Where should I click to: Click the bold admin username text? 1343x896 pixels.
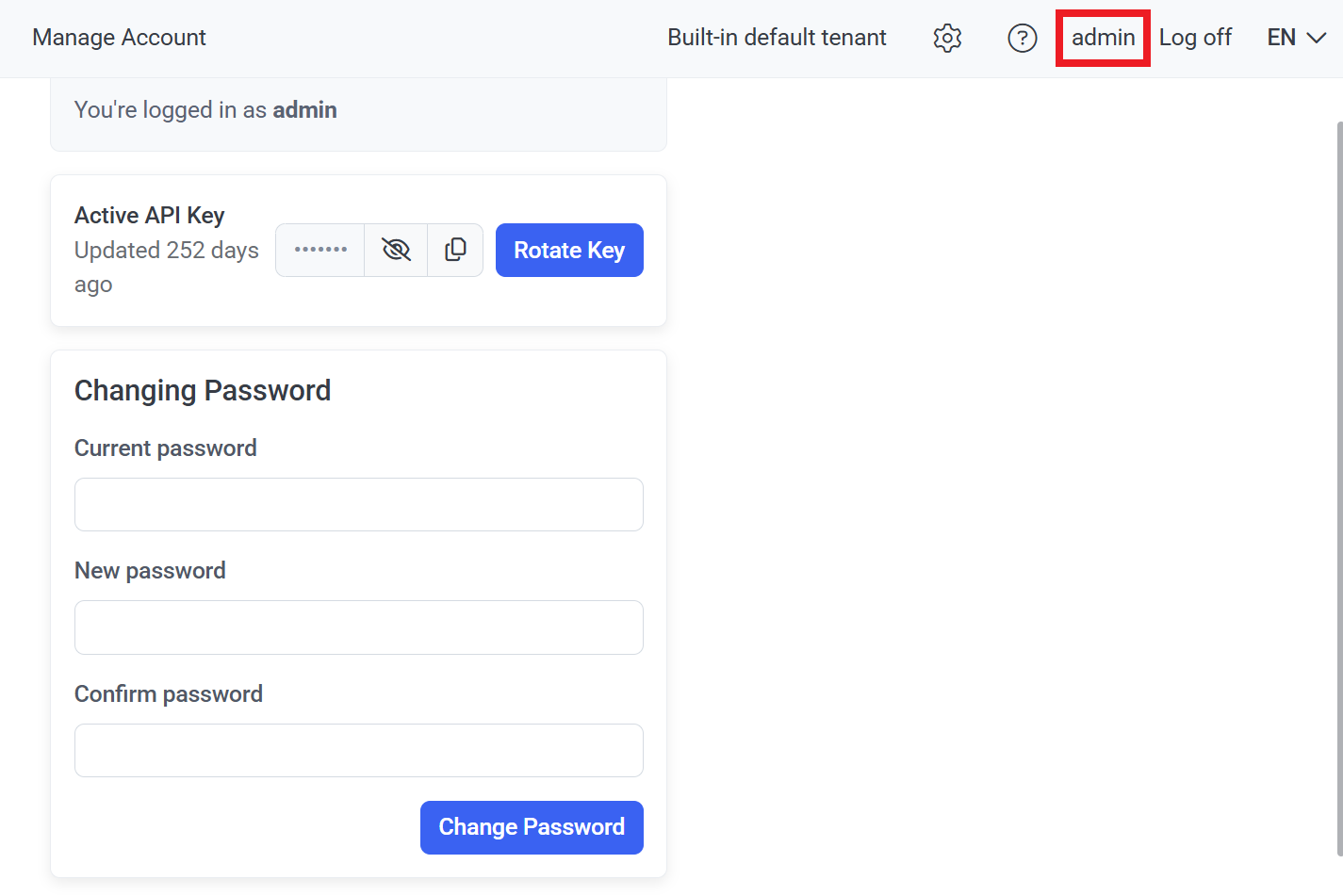[x=304, y=110]
